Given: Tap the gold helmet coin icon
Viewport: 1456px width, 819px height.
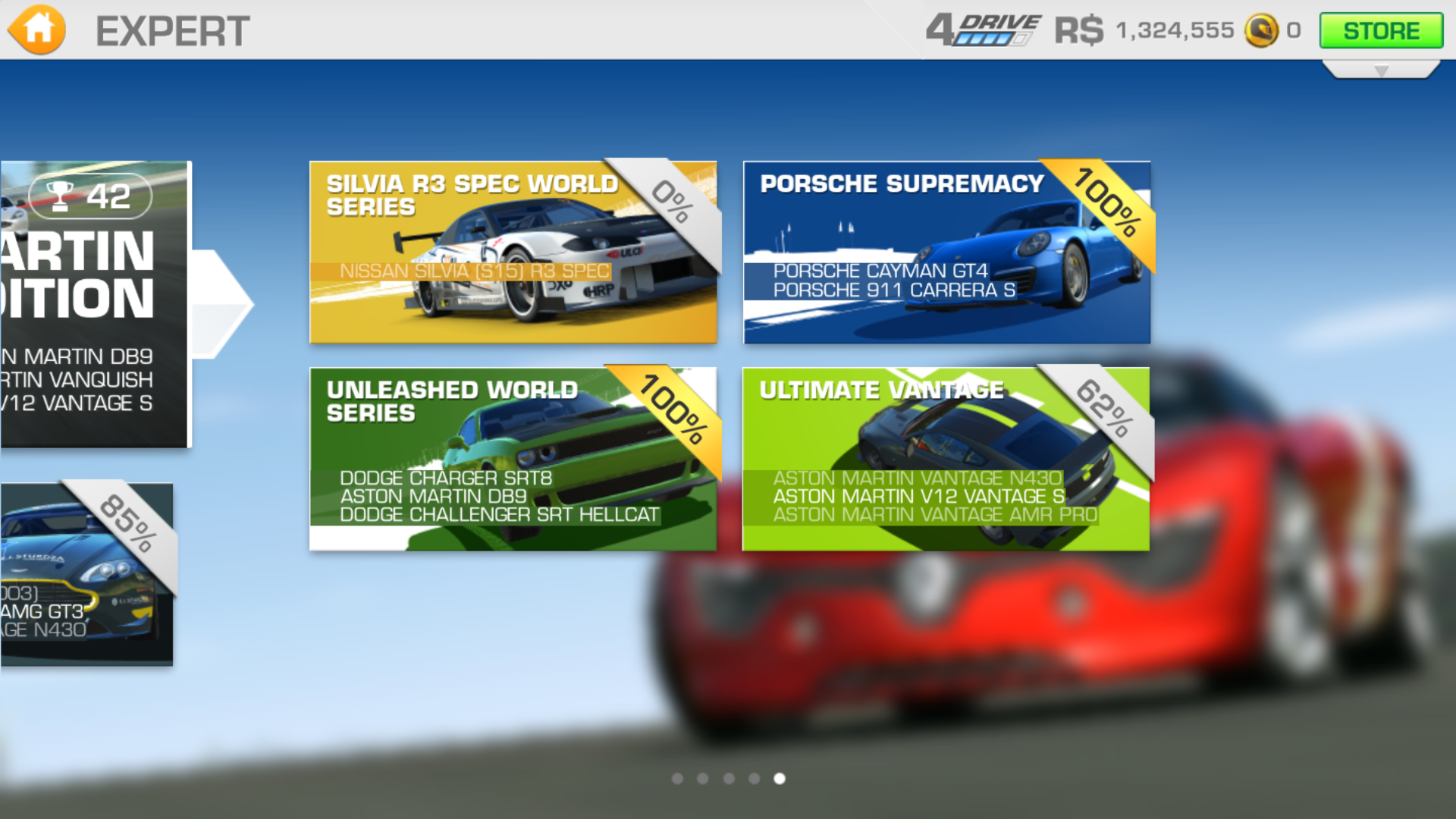Looking at the screenshot, I should (x=1261, y=31).
